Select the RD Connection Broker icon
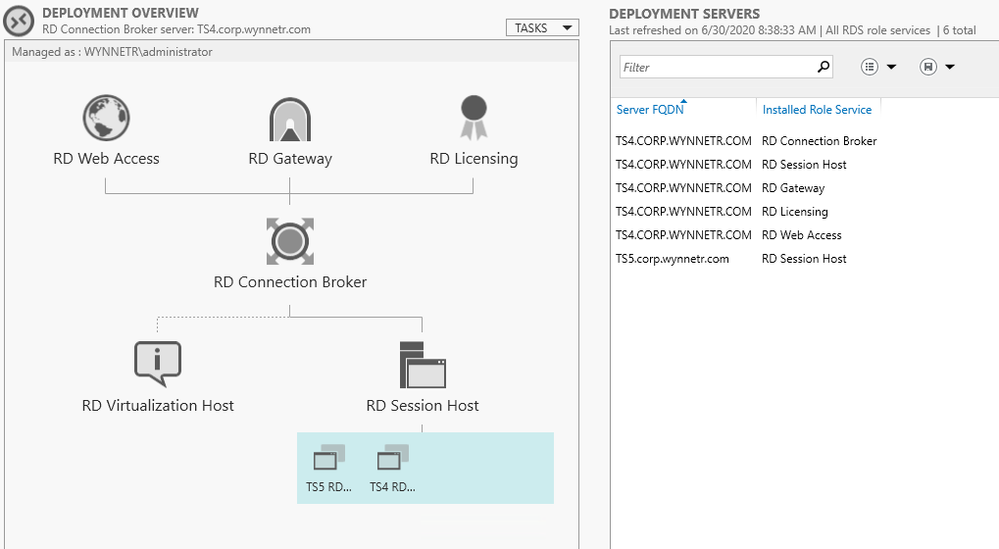The image size is (999, 549). [x=290, y=241]
